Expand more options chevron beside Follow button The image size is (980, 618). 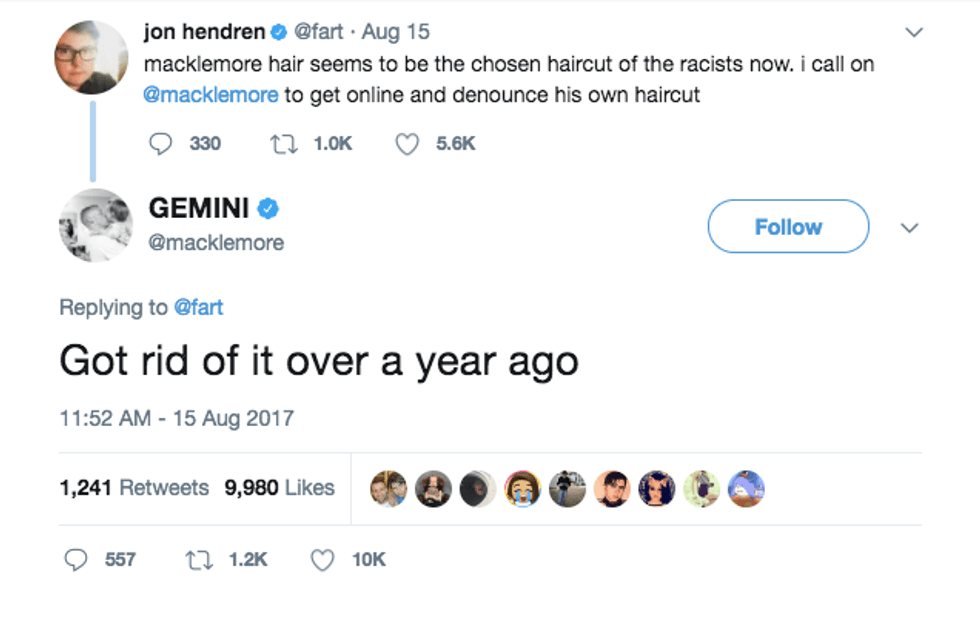coord(909,228)
